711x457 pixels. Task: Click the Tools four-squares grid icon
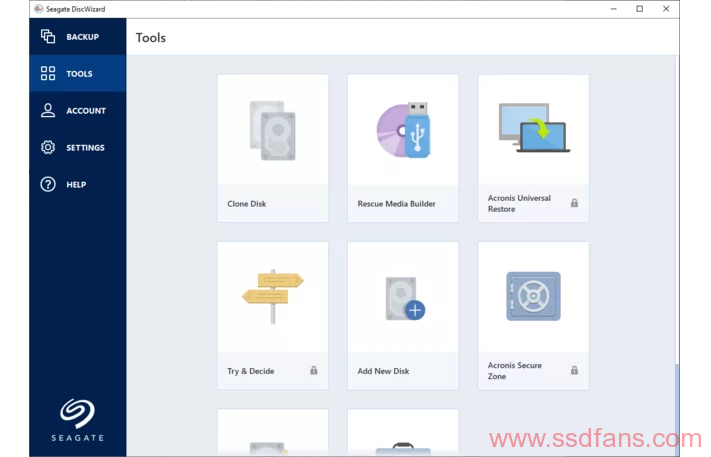[x=48, y=73]
